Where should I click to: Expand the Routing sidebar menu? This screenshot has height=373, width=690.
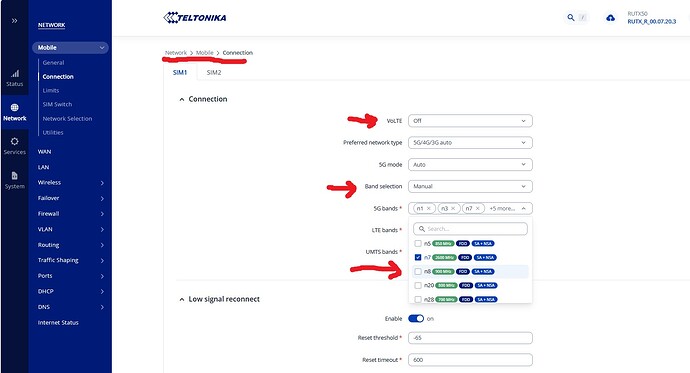click(x=102, y=245)
